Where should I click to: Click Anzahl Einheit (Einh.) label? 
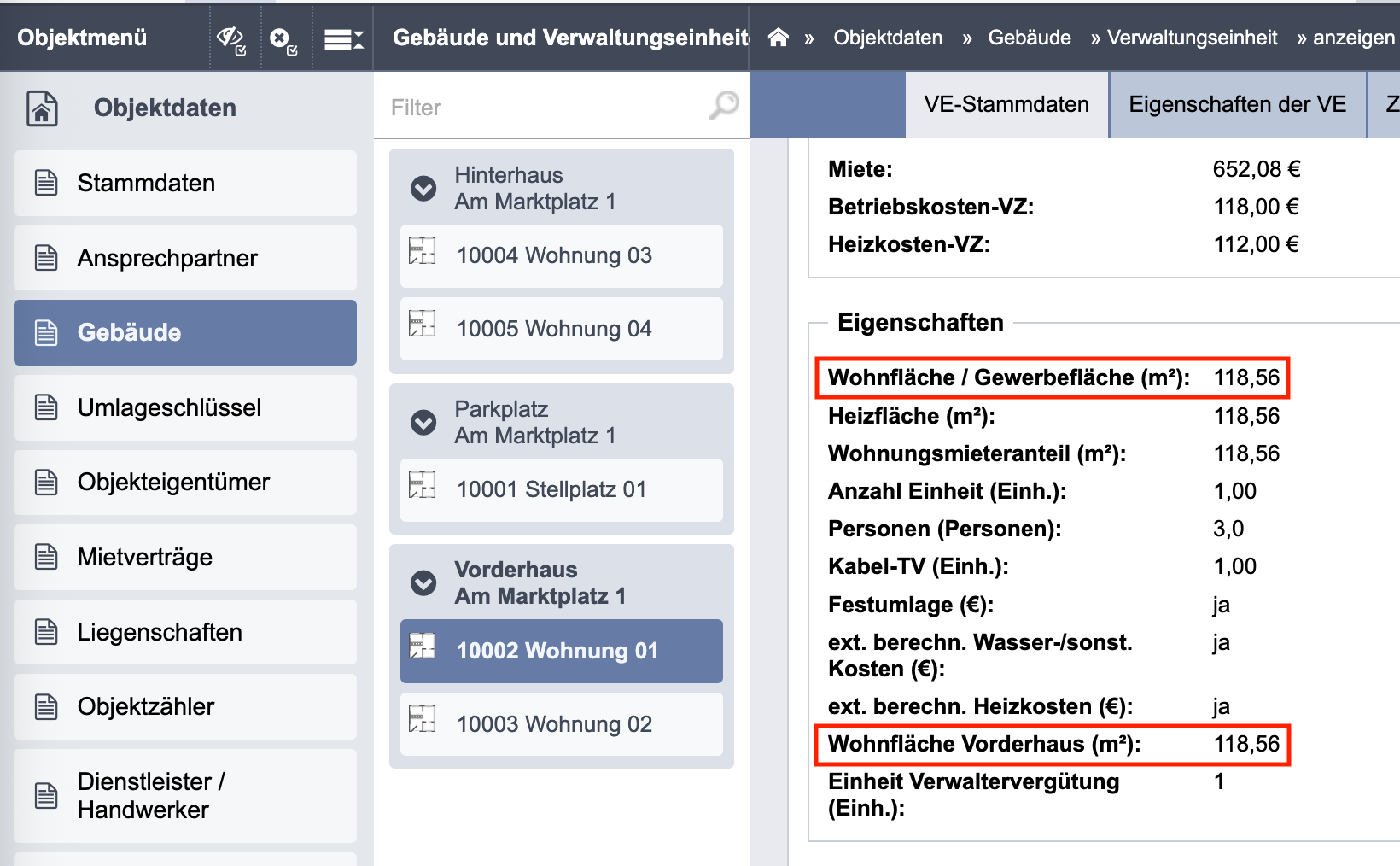click(x=948, y=491)
